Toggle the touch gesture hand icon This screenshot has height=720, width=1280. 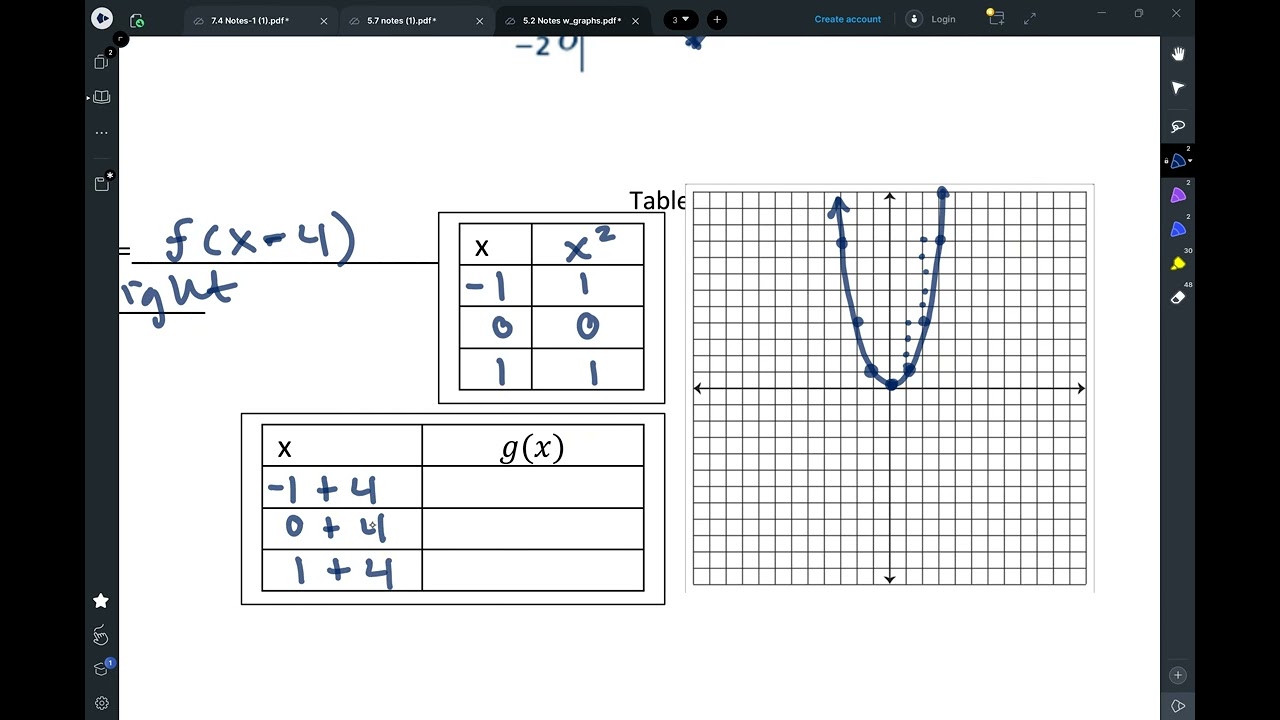coord(101,635)
